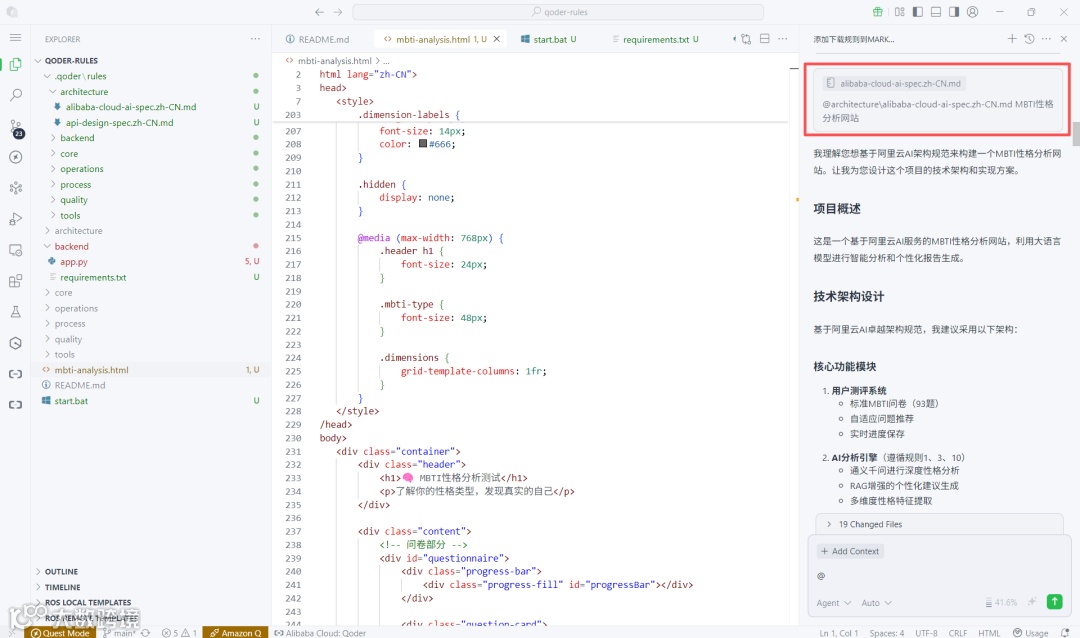Open the compare changes editor icon
The width and height of the screenshot is (1080, 638).
(745, 39)
